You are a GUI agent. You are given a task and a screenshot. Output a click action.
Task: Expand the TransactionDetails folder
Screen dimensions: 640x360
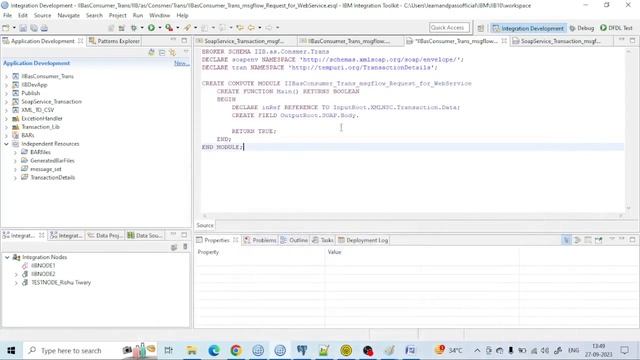point(15,178)
